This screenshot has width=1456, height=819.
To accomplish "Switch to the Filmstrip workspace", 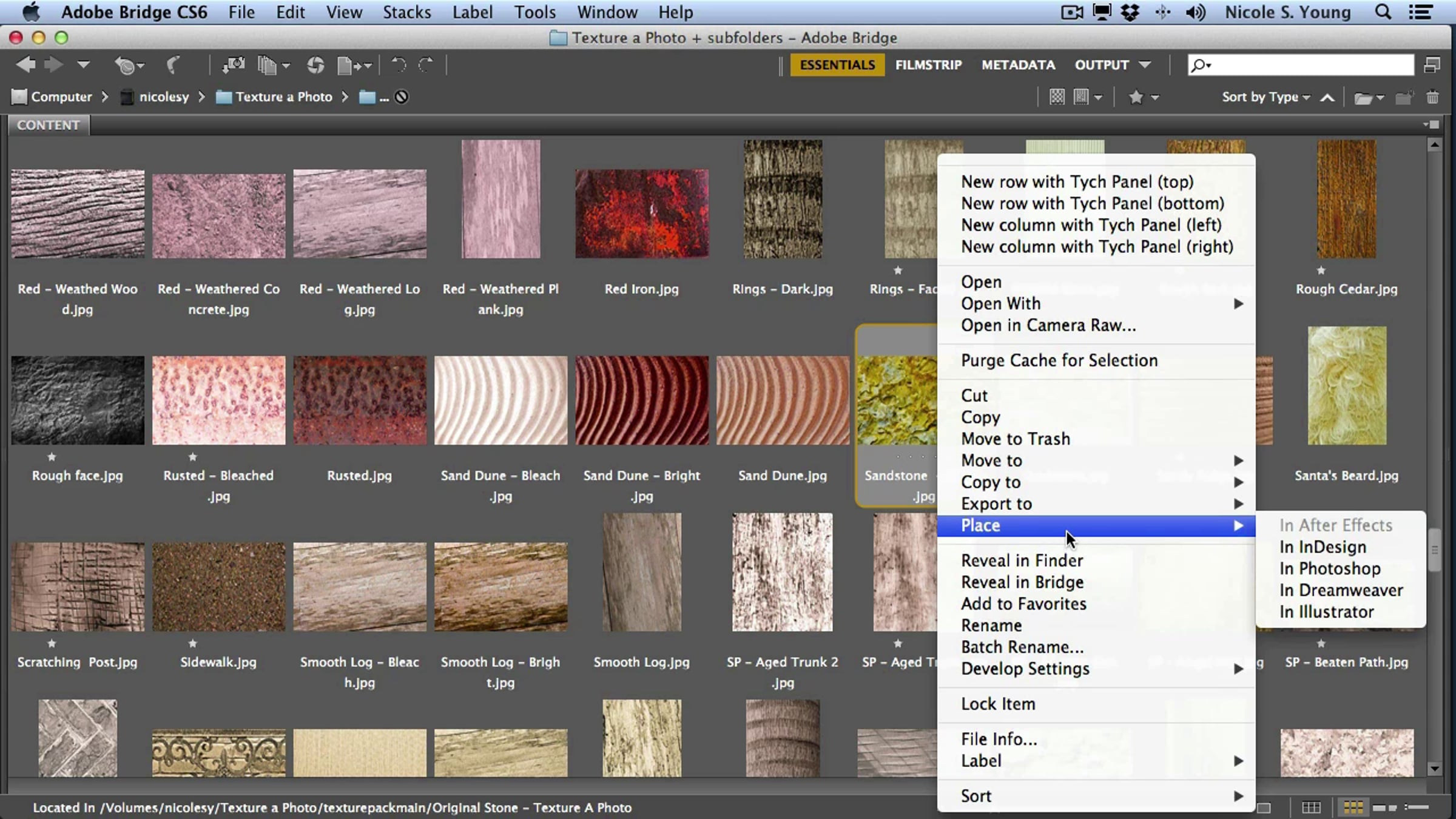I will [x=928, y=65].
